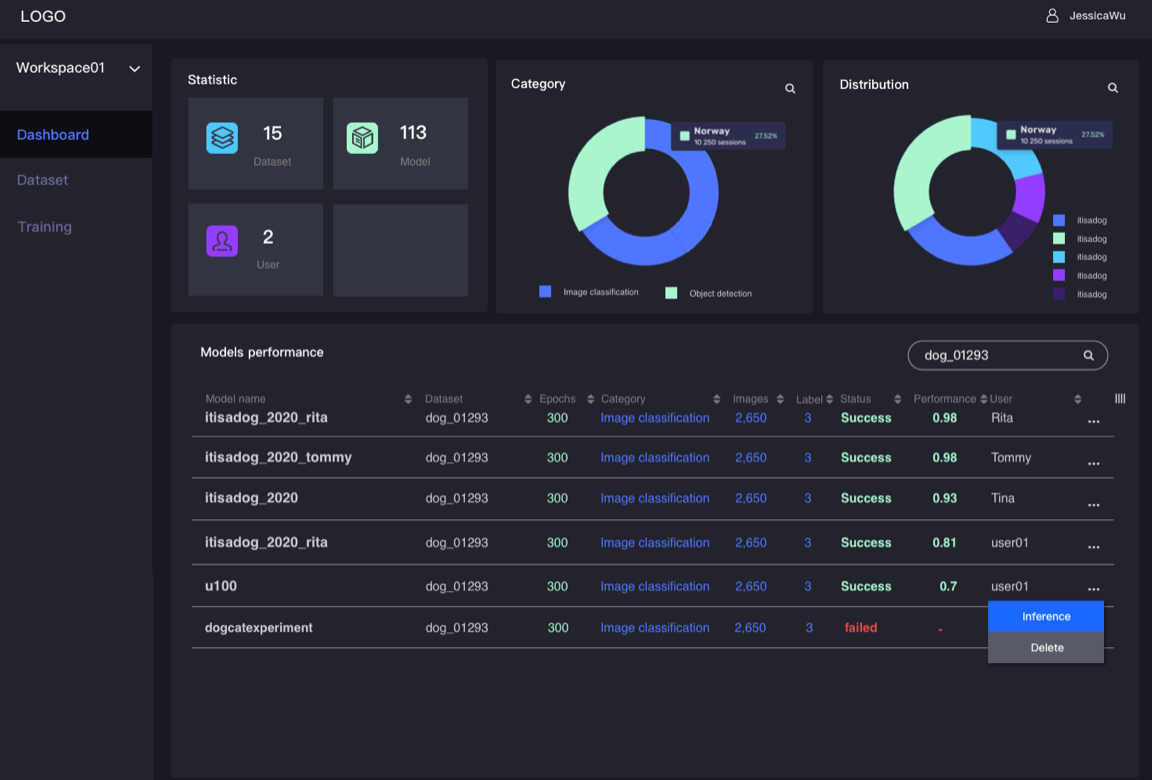The image size is (1152, 780).
Task: Click the Object detection legend swatch
Action: pyautogui.click(x=671, y=293)
